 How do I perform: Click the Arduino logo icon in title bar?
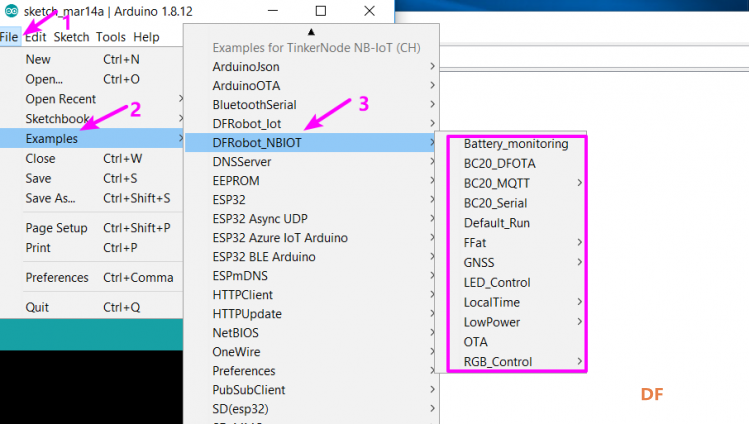coord(11,11)
